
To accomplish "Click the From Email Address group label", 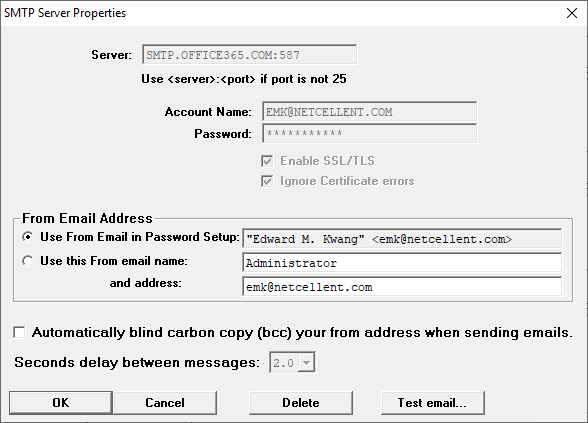I will point(87,218).
